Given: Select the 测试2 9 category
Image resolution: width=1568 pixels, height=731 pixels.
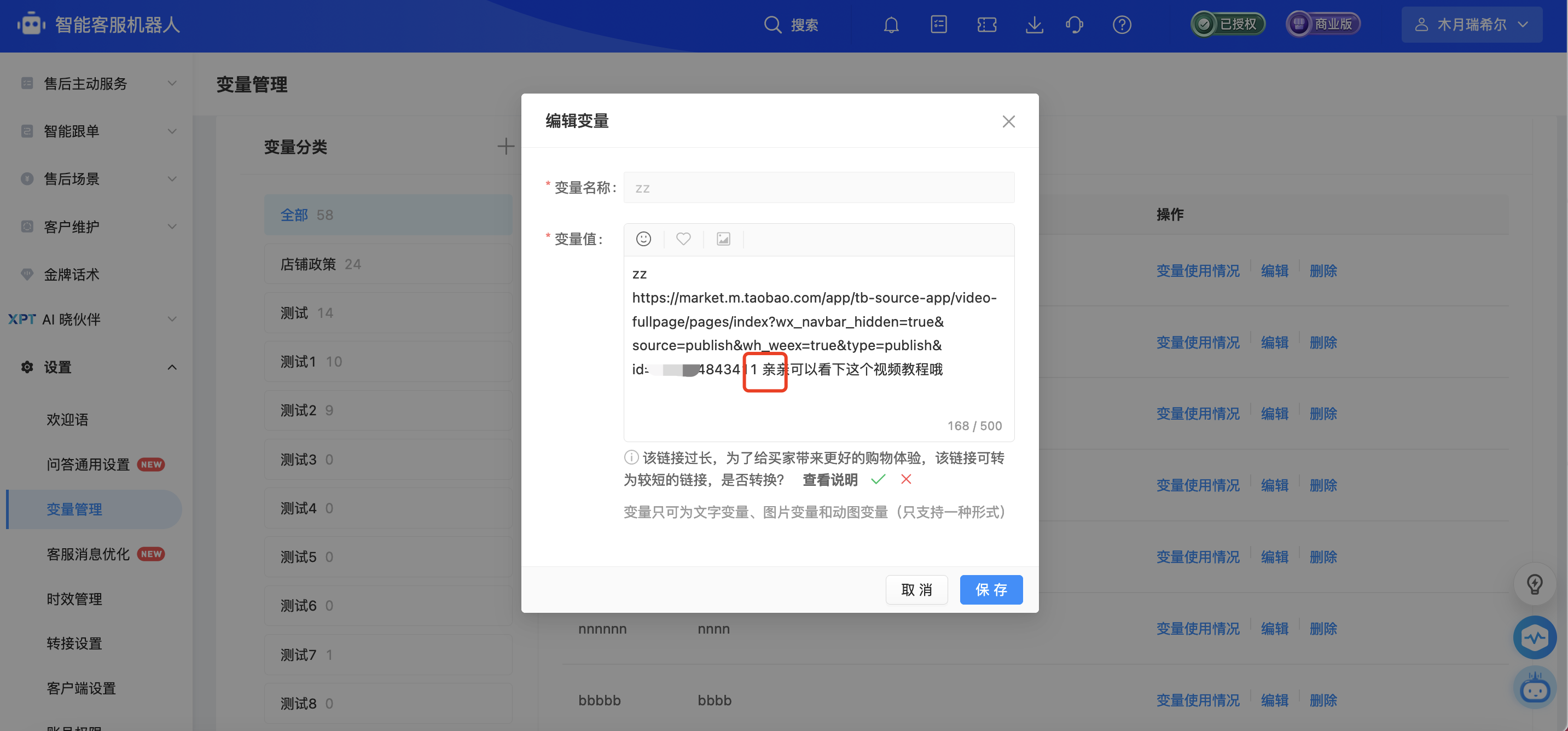Looking at the screenshot, I should click(388, 410).
